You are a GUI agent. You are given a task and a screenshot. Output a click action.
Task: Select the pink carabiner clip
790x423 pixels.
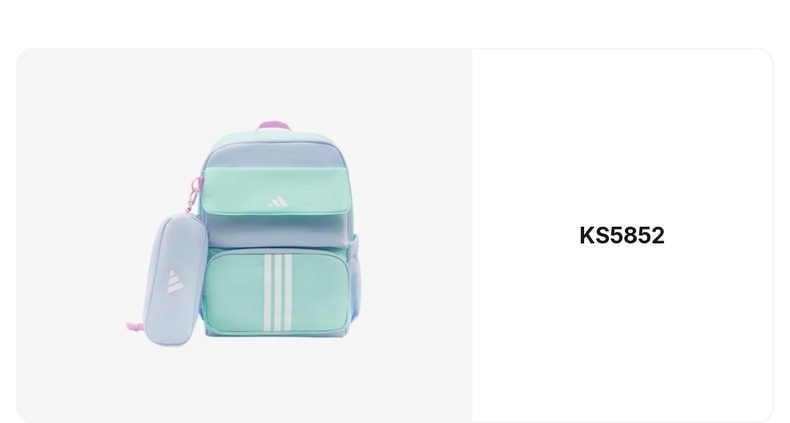click(193, 194)
